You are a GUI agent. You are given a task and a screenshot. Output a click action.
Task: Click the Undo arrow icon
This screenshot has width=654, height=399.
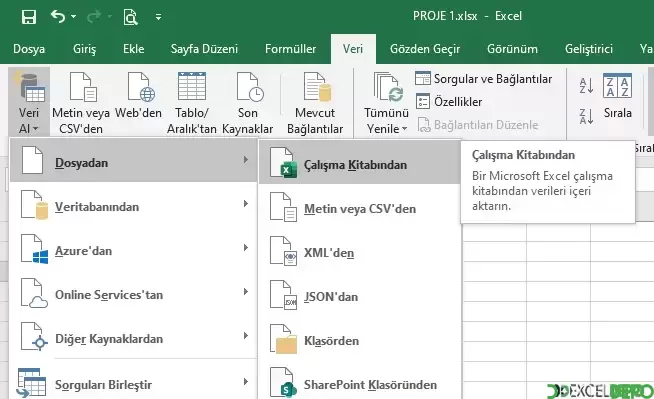(58, 17)
